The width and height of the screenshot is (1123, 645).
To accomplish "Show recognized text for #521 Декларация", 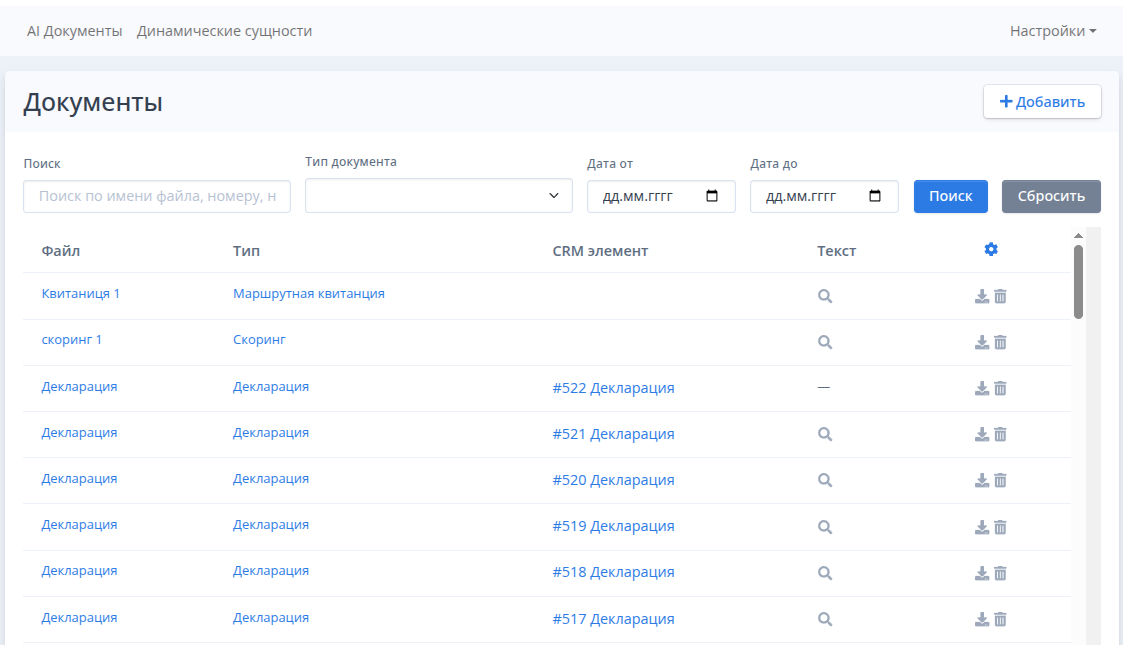I will 825,434.
